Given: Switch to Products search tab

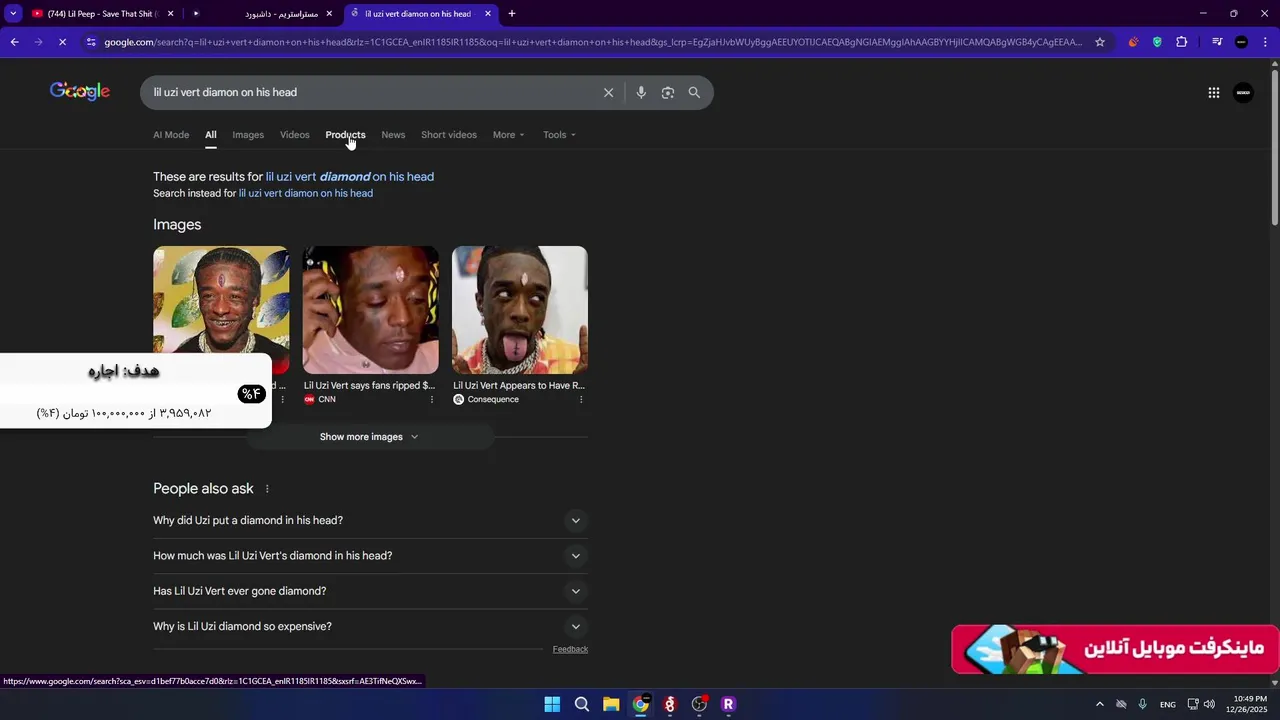Looking at the screenshot, I should pos(345,135).
